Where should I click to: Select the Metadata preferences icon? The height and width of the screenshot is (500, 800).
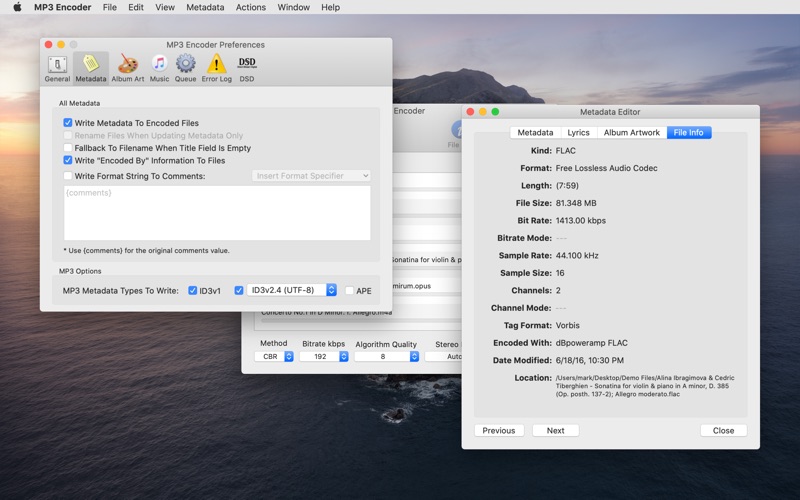coord(91,68)
